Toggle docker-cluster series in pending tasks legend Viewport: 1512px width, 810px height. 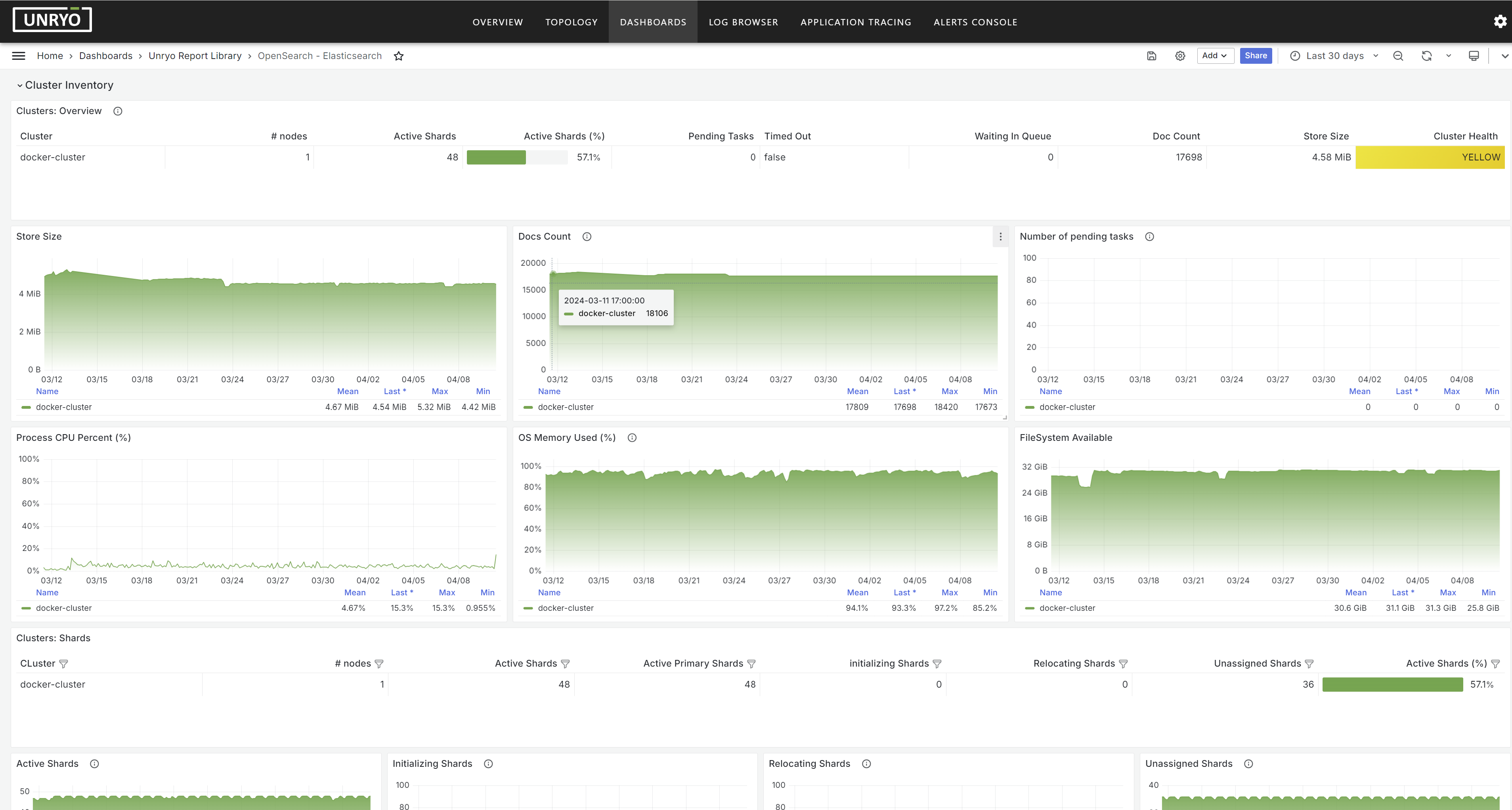pos(1067,407)
